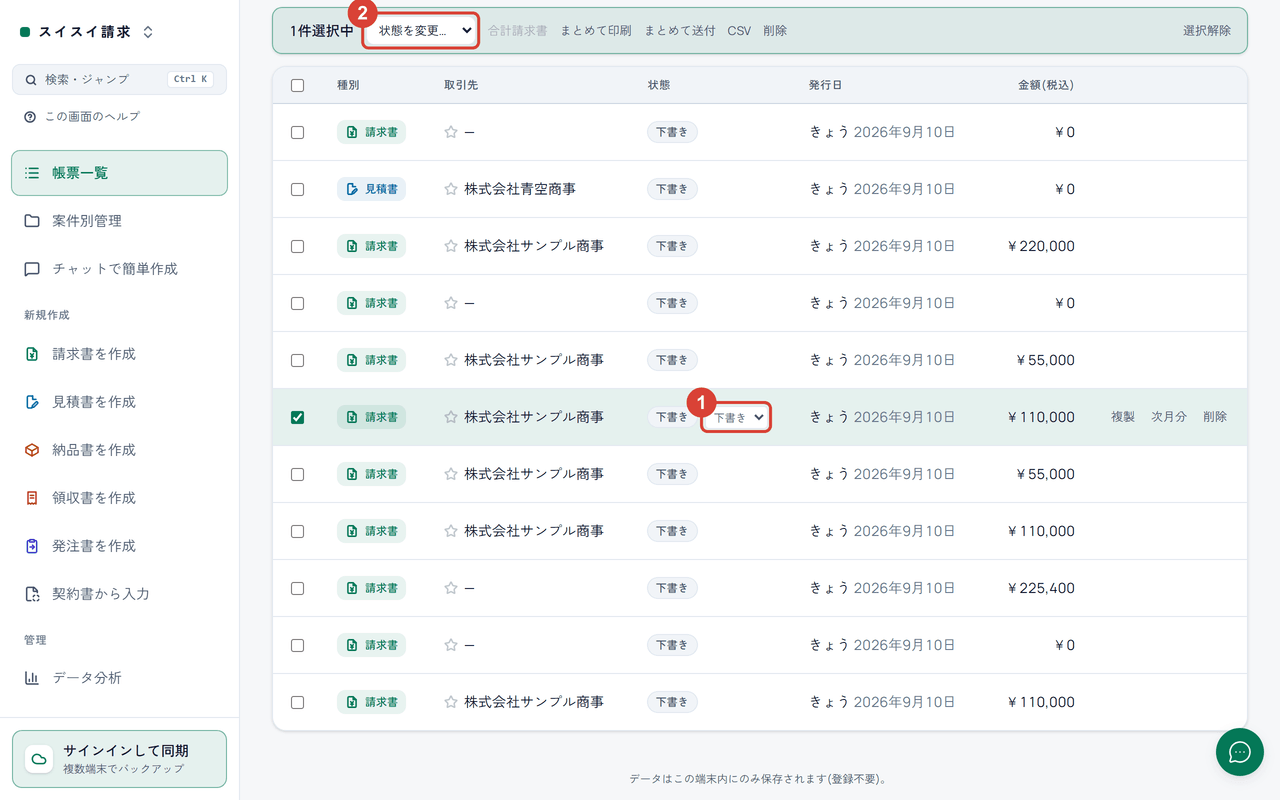Screen dimensions: 1280x800
Task: Check the box for the ¥225,400 invoice
Action: 297,588
